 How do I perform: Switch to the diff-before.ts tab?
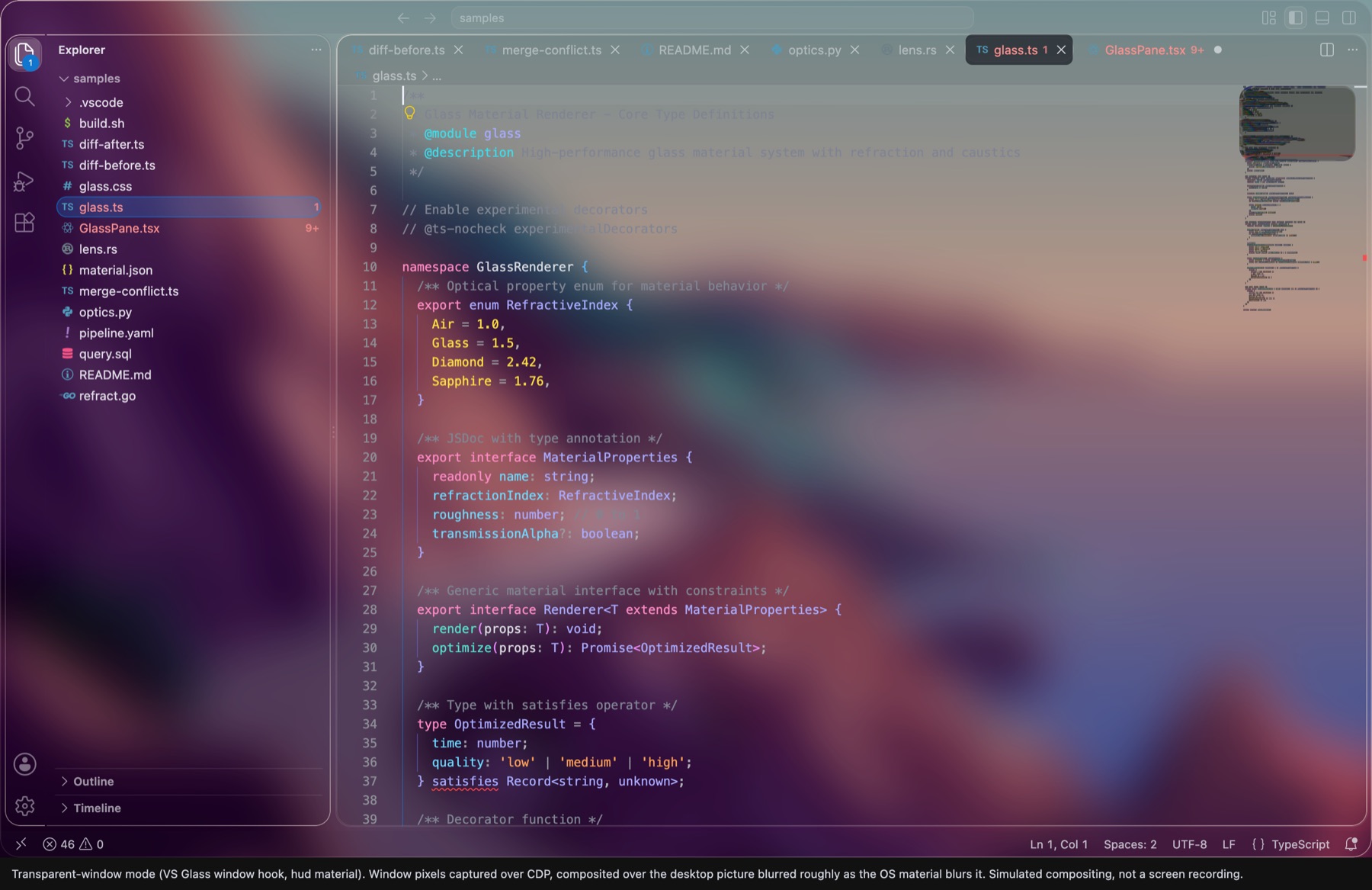[x=406, y=50]
